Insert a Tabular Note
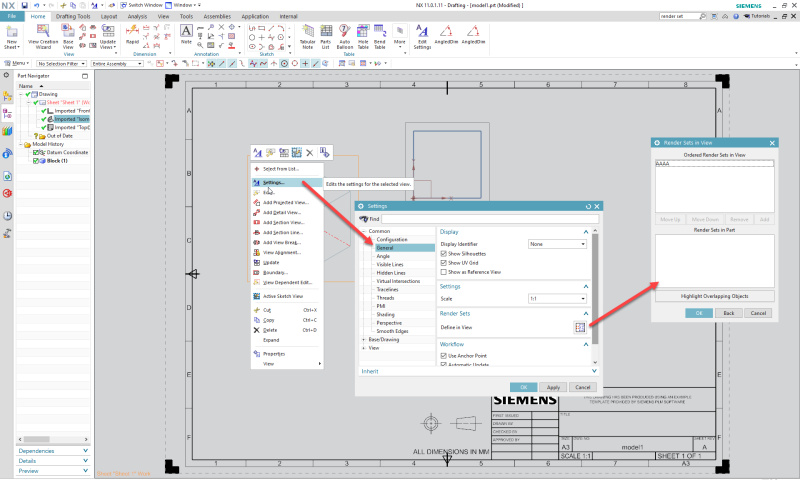800x480 pixels. coord(308,37)
